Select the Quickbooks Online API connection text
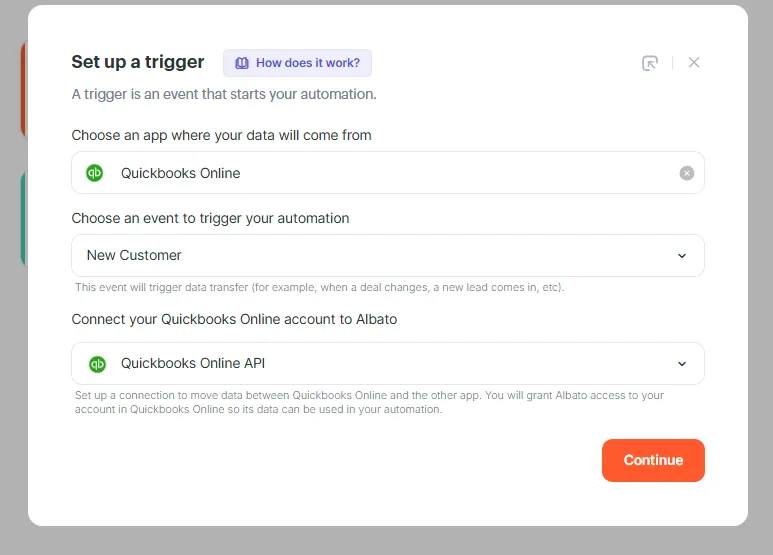Image resolution: width=773 pixels, height=555 pixels. 193,364
